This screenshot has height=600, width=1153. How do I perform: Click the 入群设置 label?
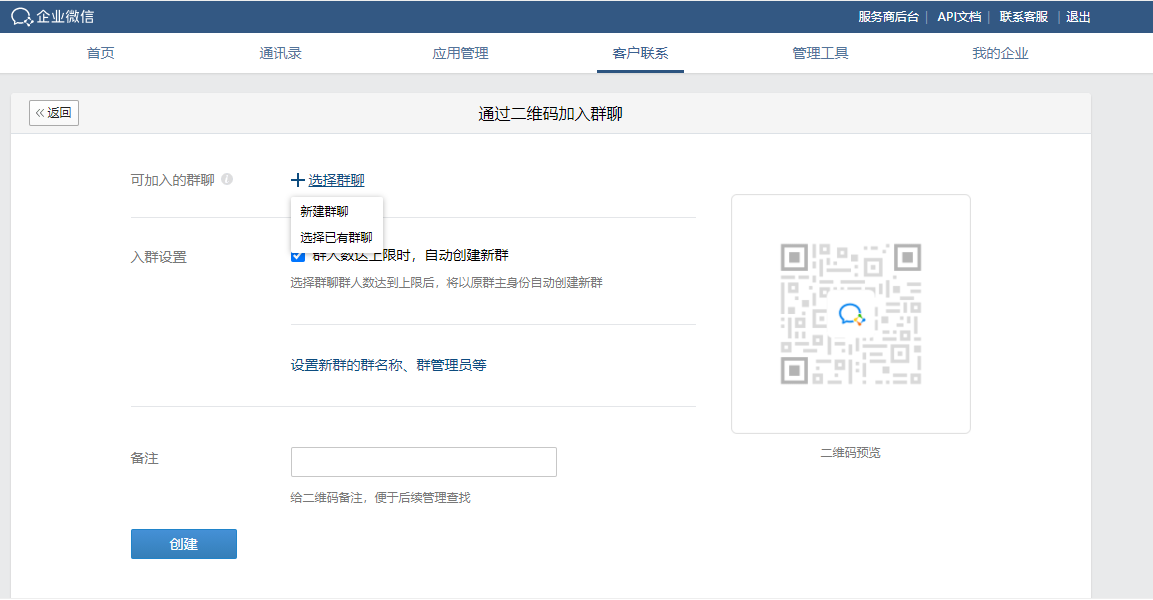pos(159,257)
